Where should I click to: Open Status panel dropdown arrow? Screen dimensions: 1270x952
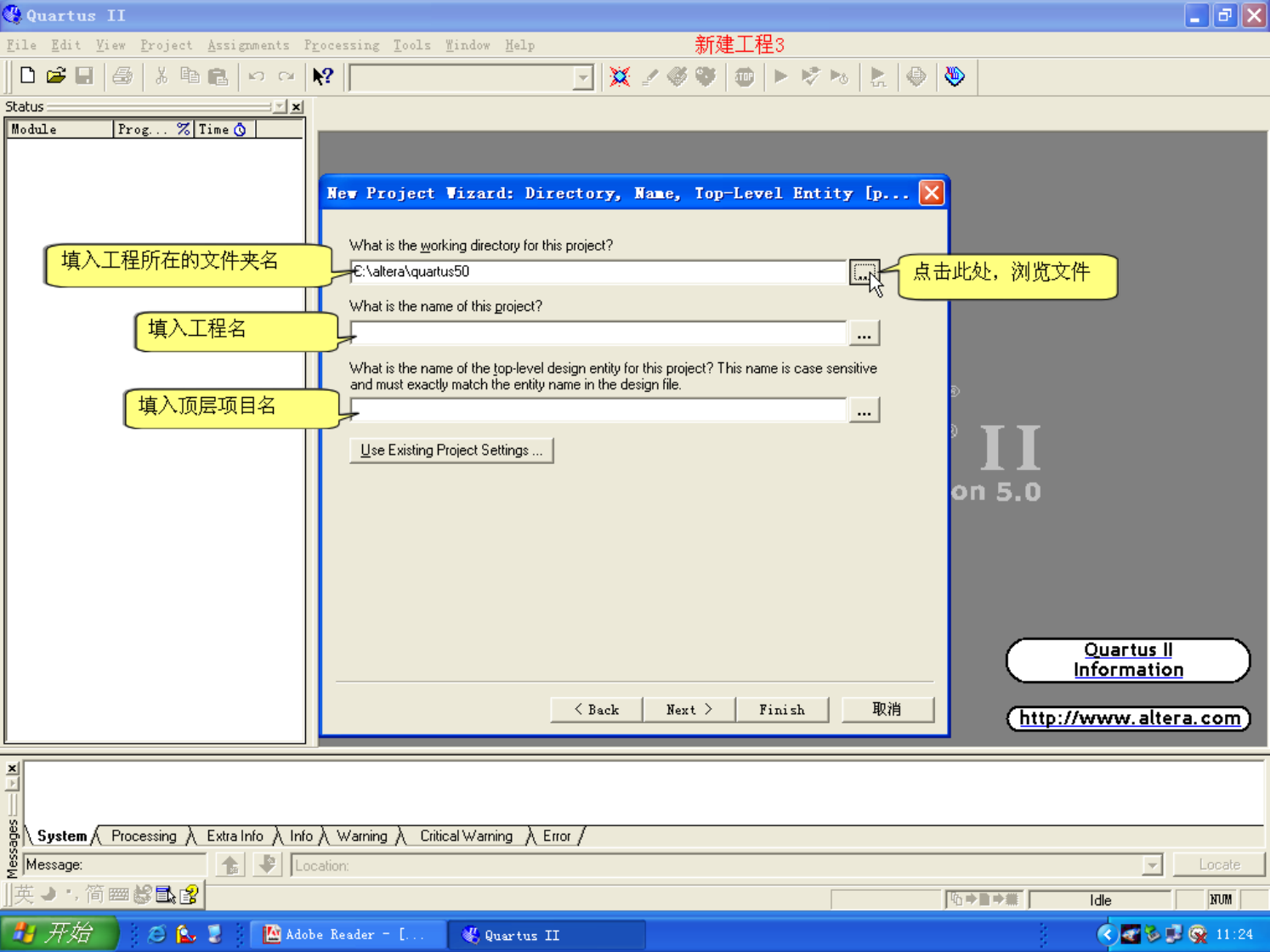[280, 106]
